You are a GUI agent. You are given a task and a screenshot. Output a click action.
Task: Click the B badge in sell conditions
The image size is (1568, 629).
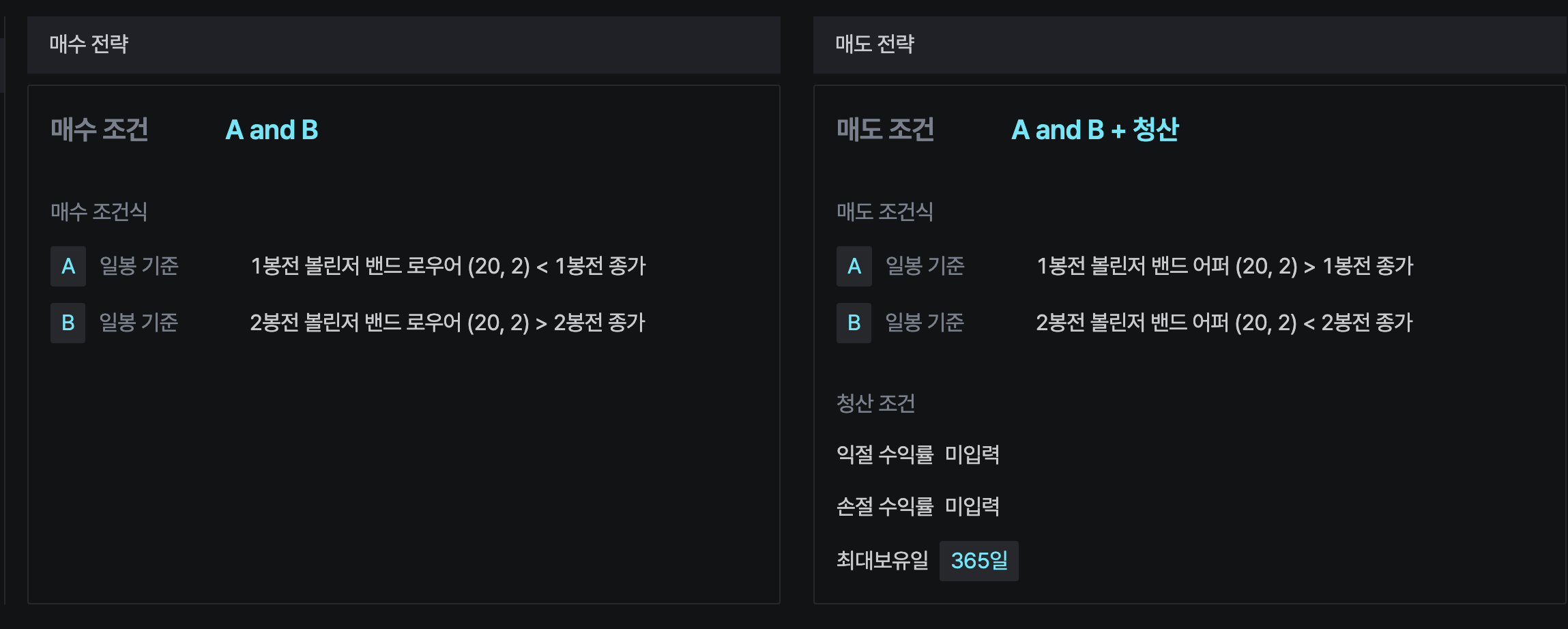[x=854, y=323]
